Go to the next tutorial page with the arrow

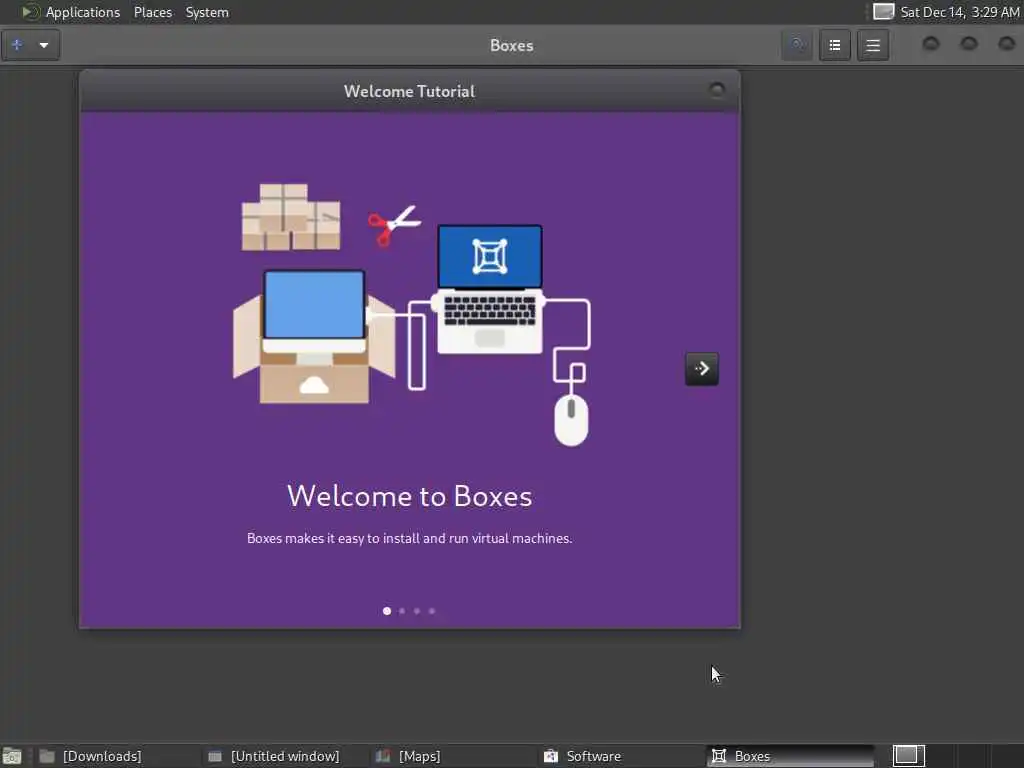tap(701, 369)
